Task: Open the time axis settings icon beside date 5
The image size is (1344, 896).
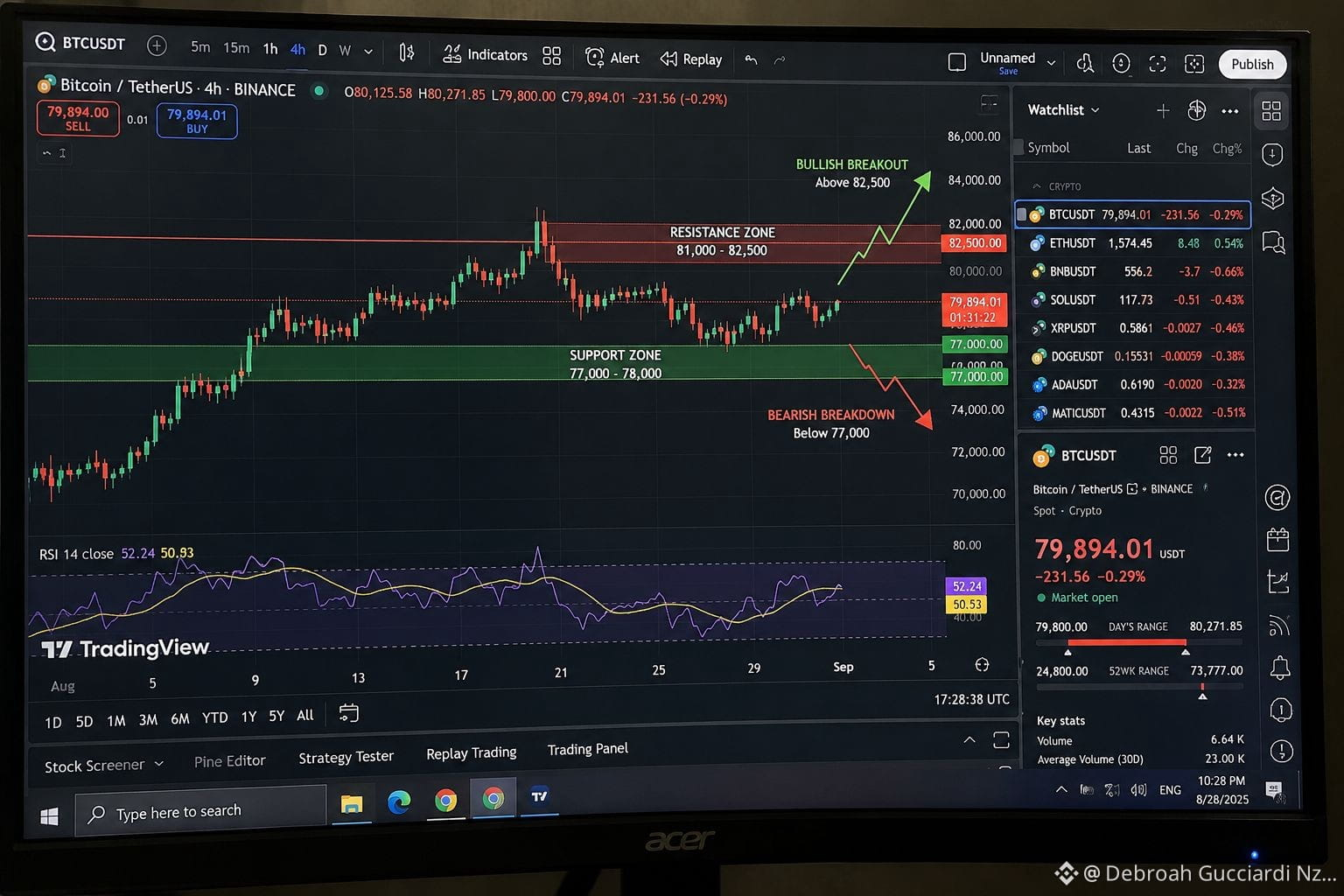Action: pos(982,665)
